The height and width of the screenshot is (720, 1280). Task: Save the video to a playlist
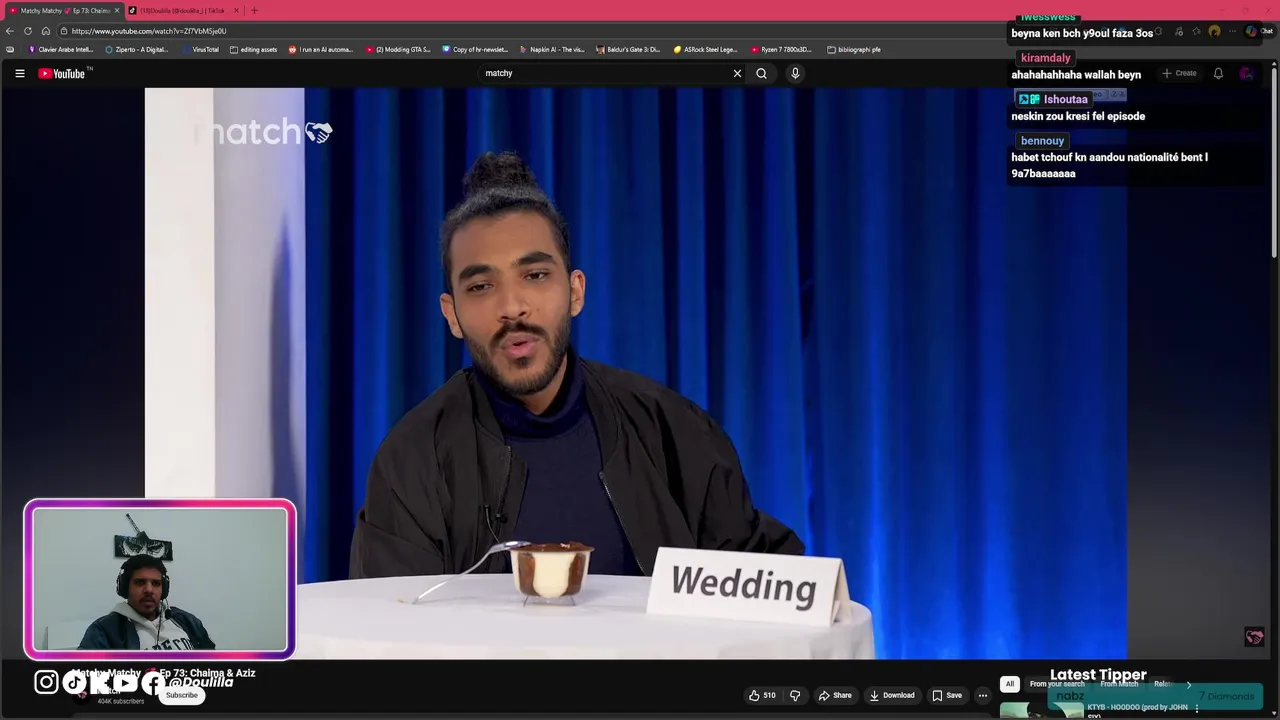click(947, 695)
